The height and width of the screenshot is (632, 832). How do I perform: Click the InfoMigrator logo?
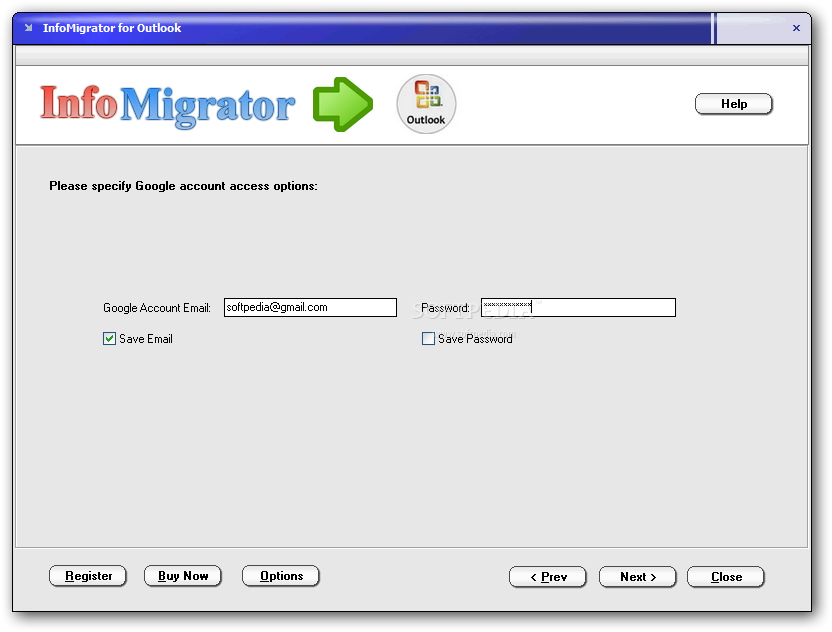tap(167, 106)
